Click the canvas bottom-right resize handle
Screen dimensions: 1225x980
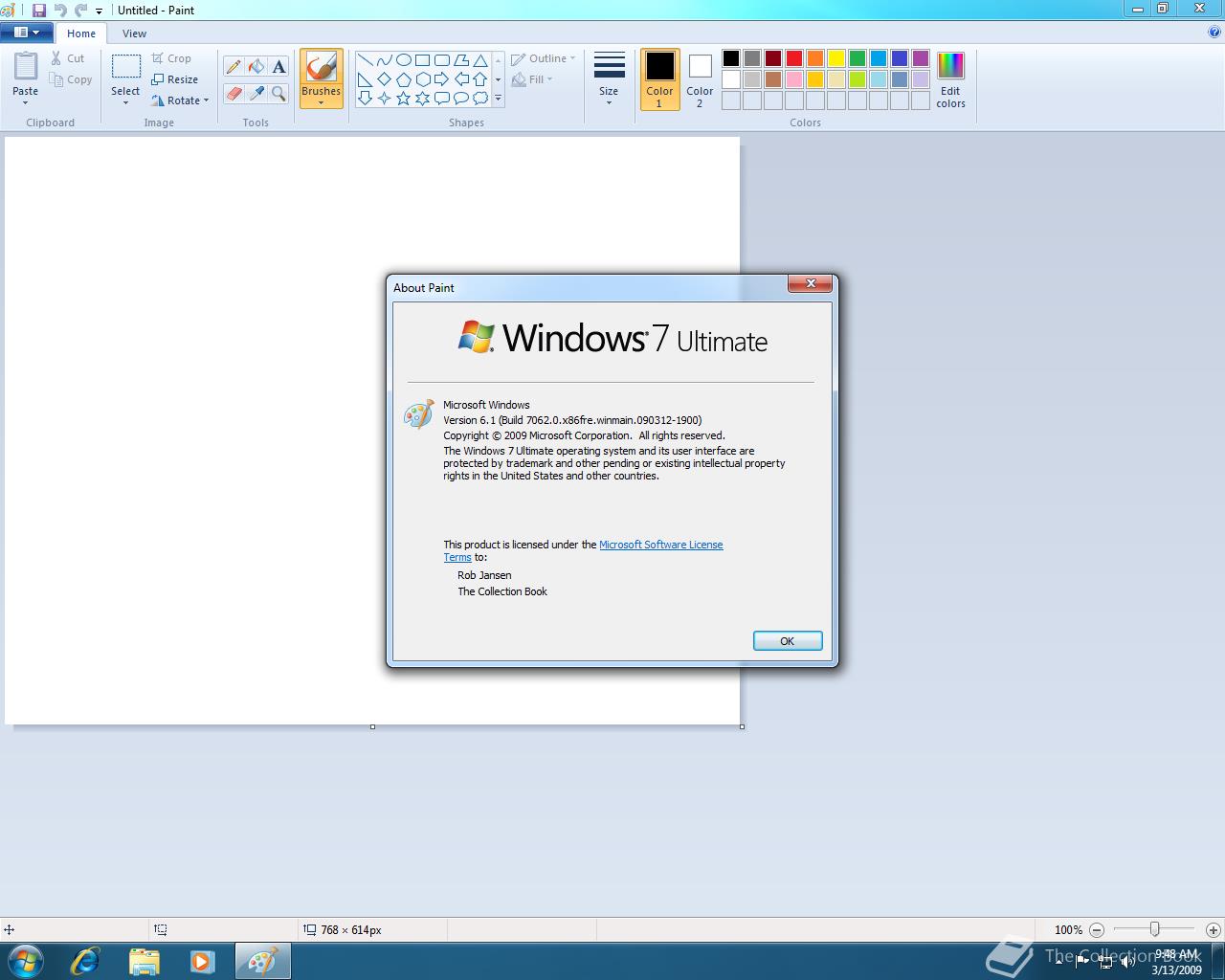coord(742,726)
